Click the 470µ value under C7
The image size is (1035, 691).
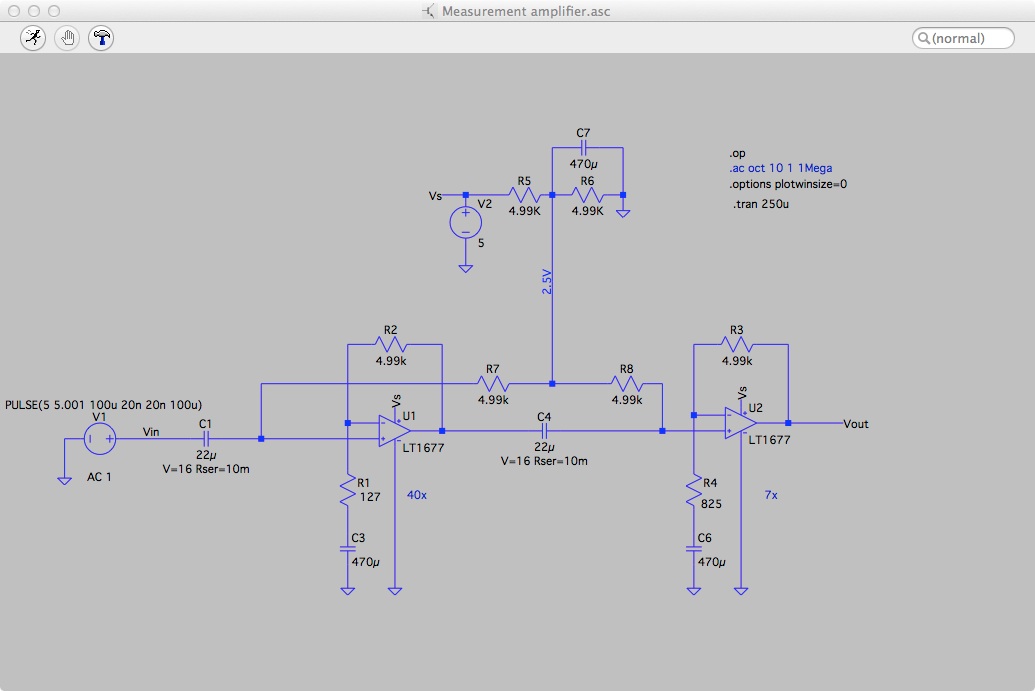(x=584, y=164)
